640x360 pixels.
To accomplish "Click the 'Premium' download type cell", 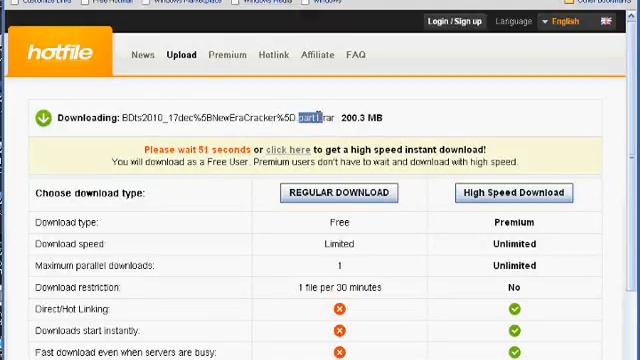I will point(514,222).
